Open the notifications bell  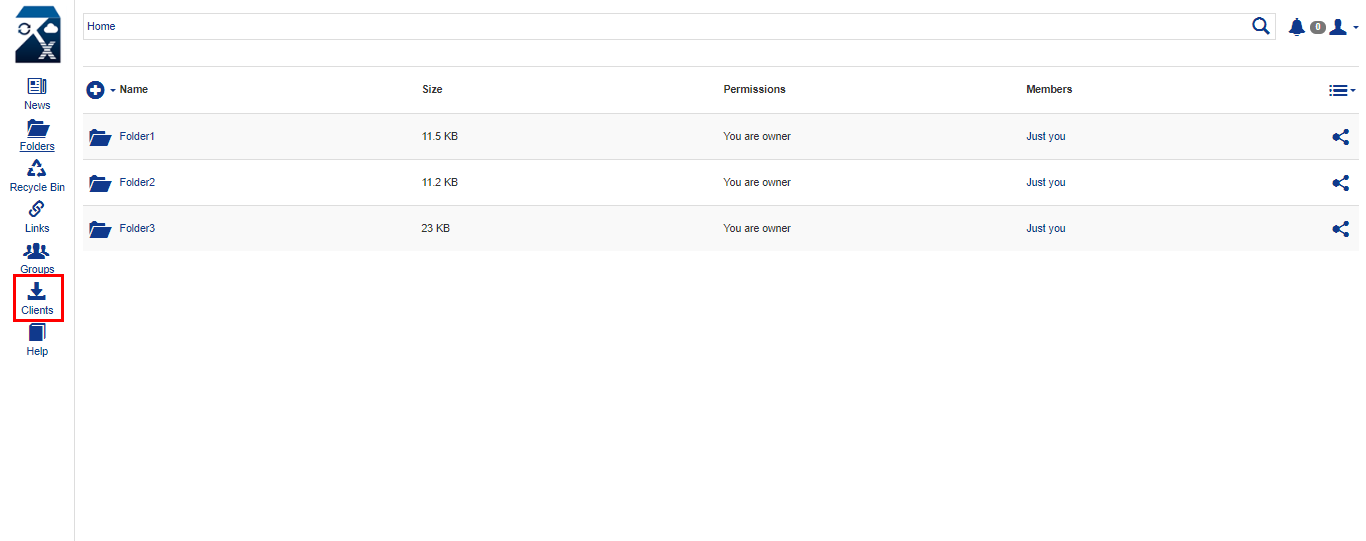pyautogui.click(x=1297, y=27)
